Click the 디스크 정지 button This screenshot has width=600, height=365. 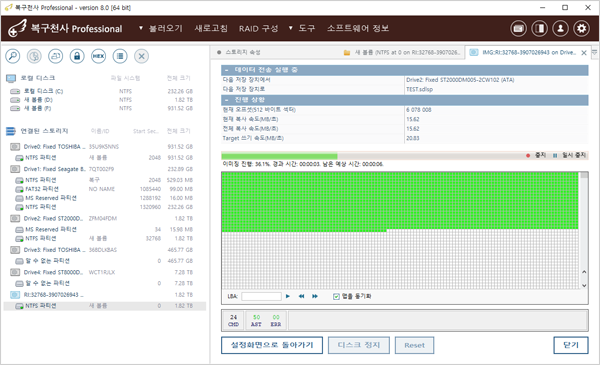[359, 345]
